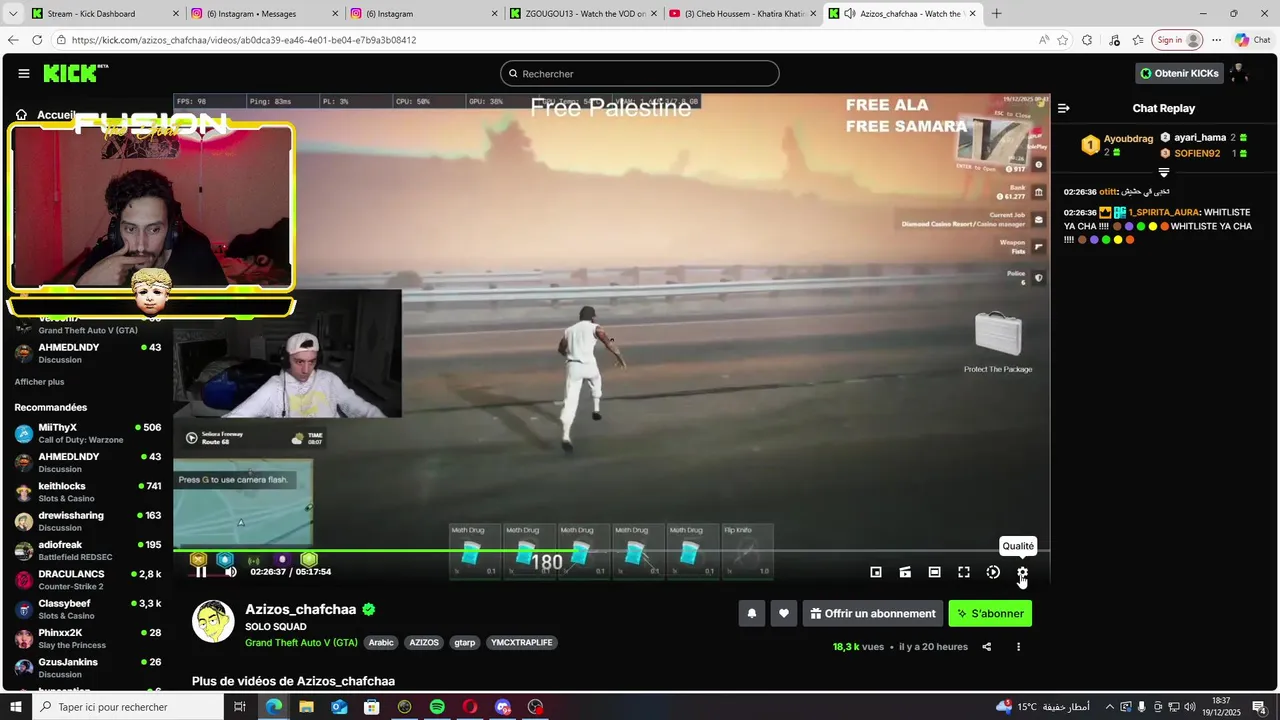Click the address bar URL

(244, 40)
